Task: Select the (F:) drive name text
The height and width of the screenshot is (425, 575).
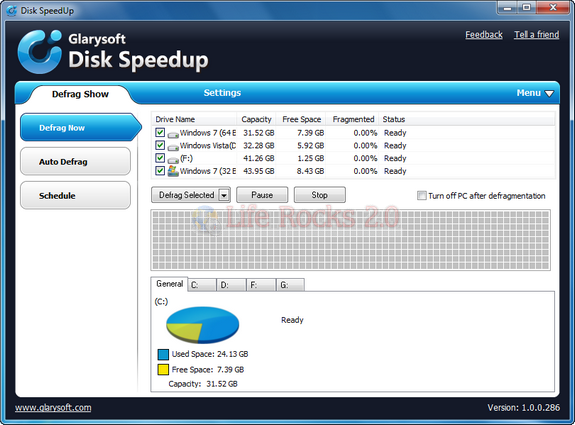Action: pos(186,158)
